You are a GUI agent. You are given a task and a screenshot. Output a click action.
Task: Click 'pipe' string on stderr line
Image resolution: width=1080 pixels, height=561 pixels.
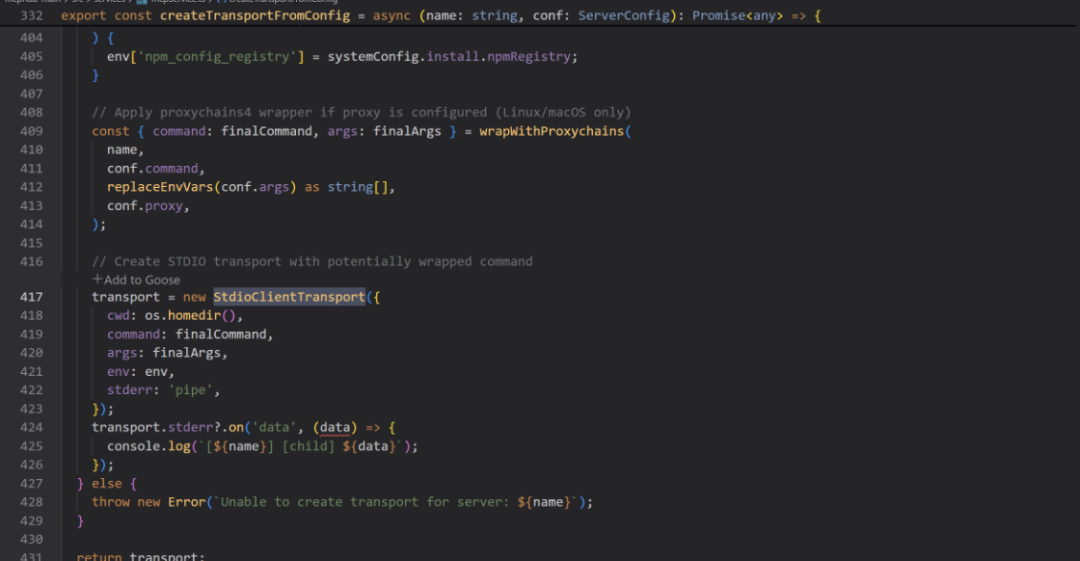pos(190,390)
